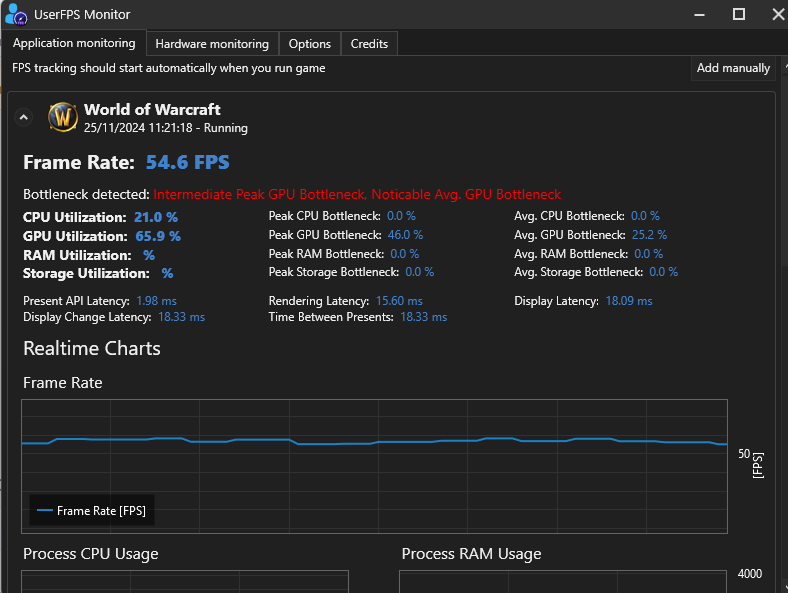
Task: Click Rendering Latency 15.60 ms value
Action: click(399, 301)
